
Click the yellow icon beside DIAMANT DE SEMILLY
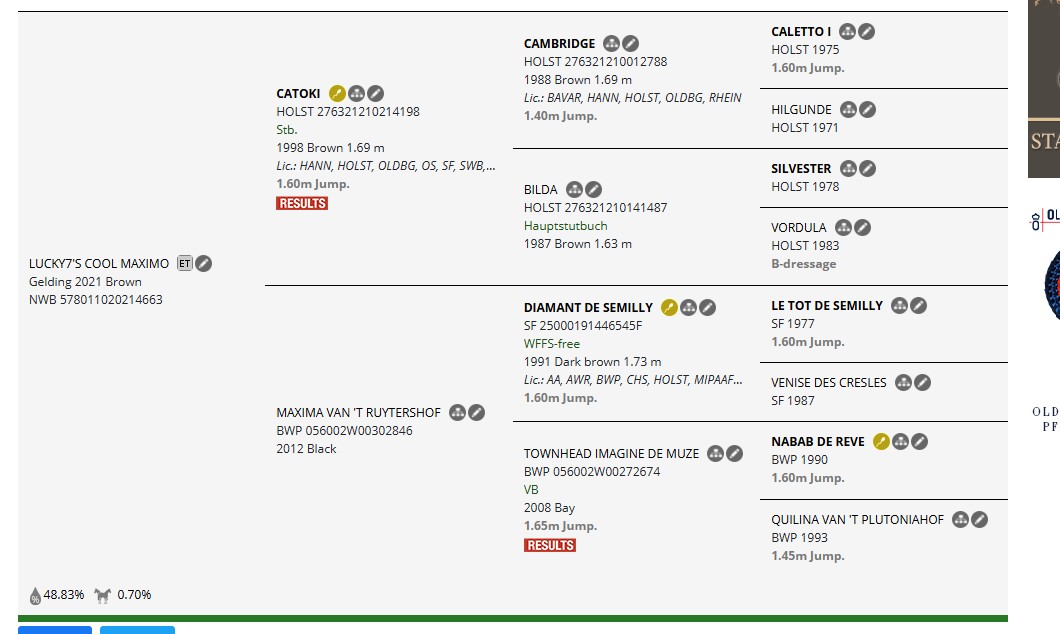click(x=669, y=308)
